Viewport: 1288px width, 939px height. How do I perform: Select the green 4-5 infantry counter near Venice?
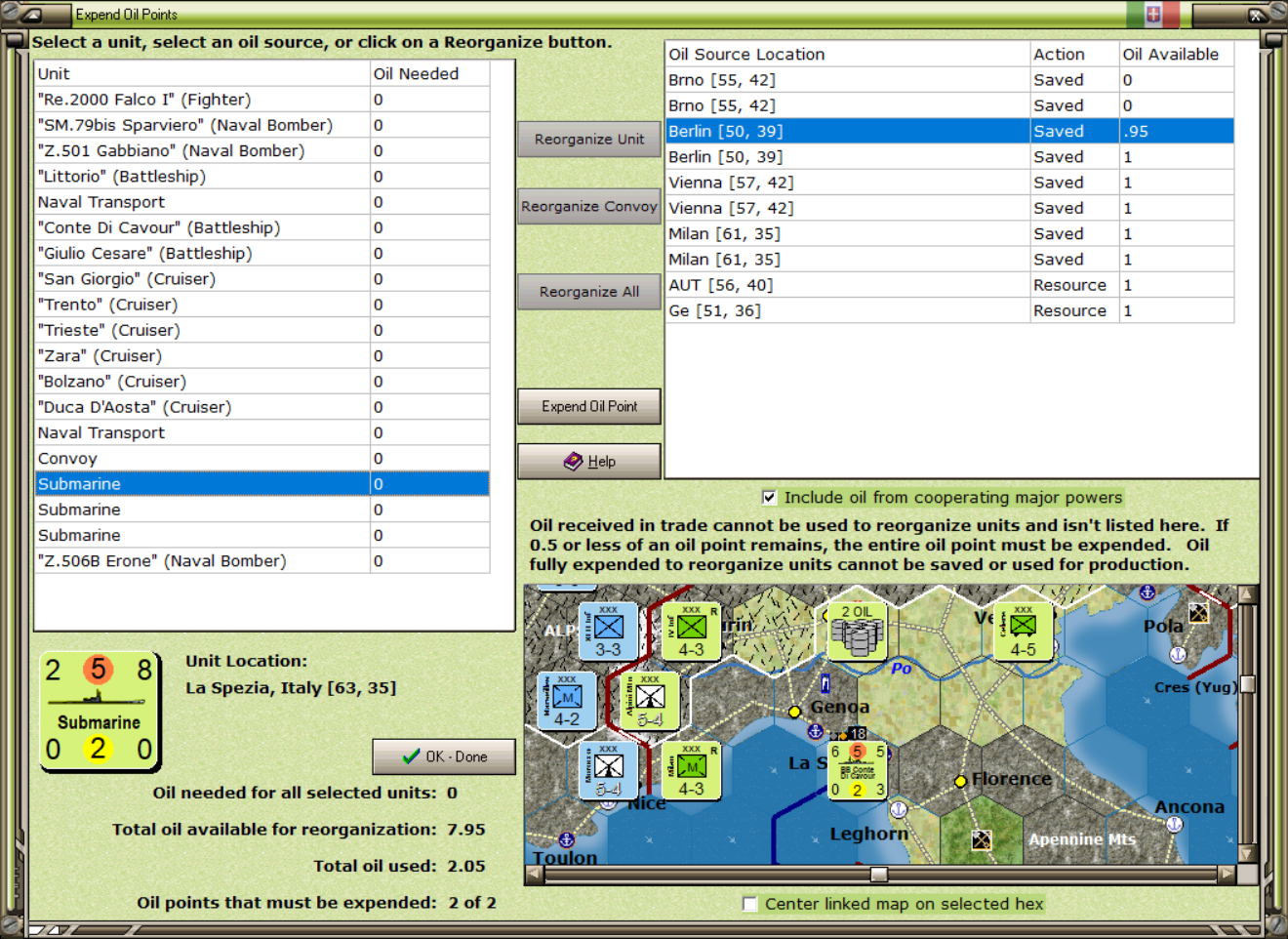(x=1023, y=631)
